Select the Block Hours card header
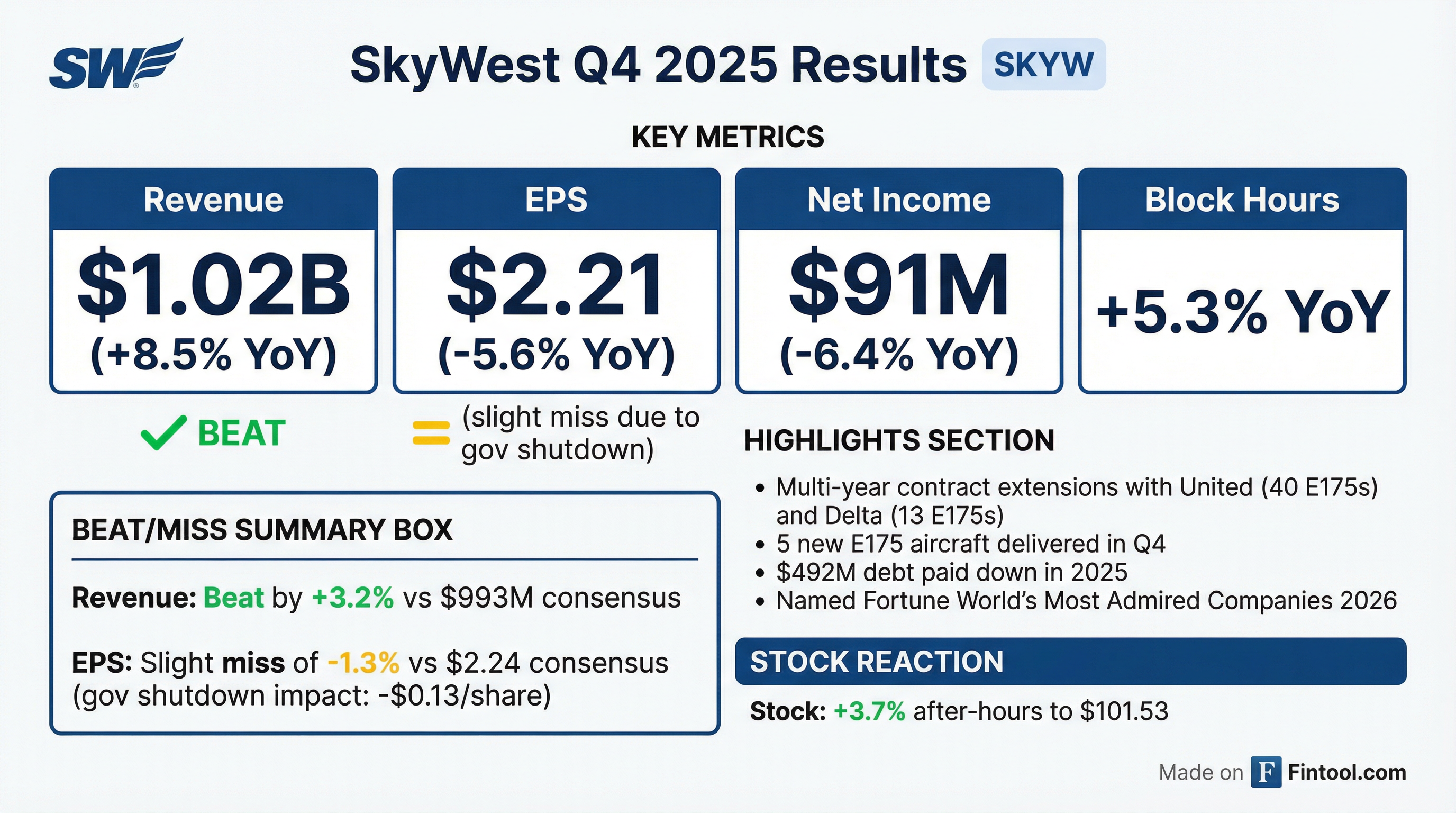Image resolution: width=1456 pixels, height=813 pixels. click(x=1242, y=200)
